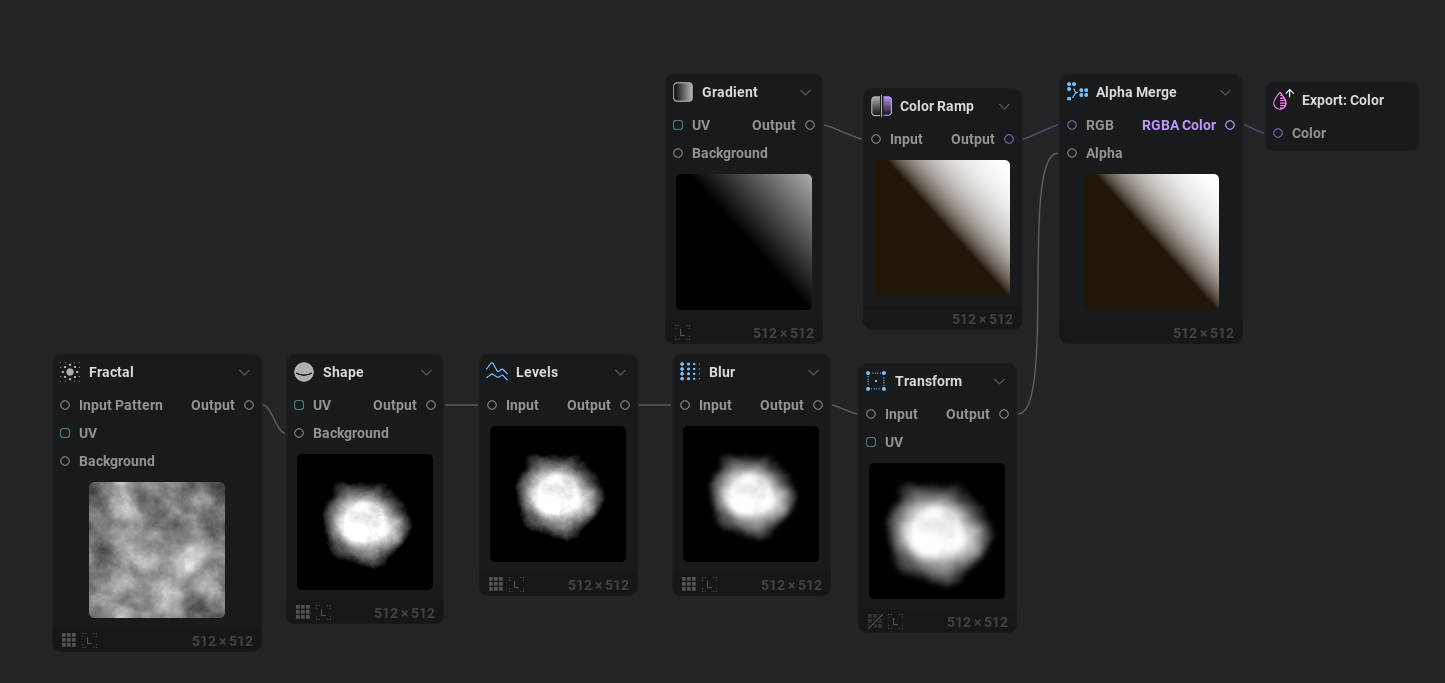This screenshot has height=683, width=1445.
Task: Click the Levels node wave icon
Action: point(497,372)
